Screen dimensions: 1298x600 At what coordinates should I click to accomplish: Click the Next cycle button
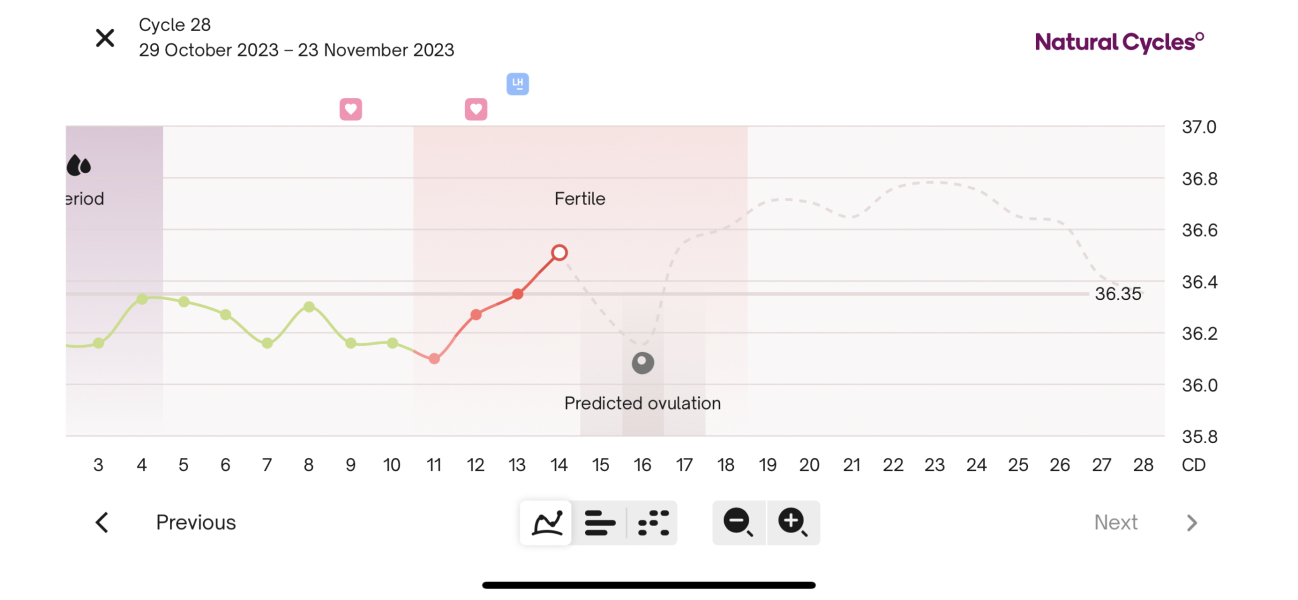(x=1116, y=522)
